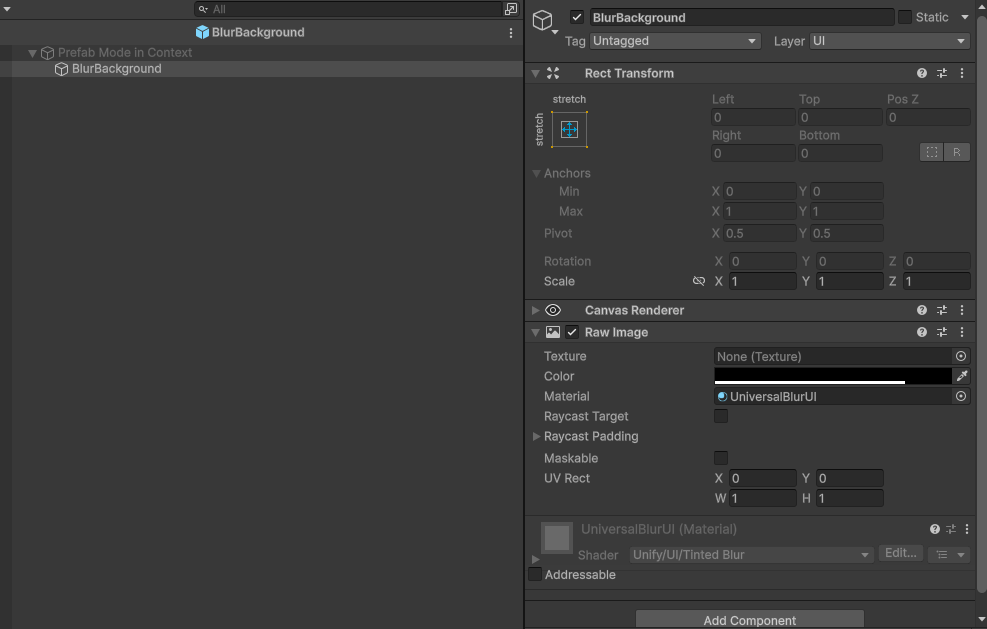Screen dimensions: 987x629
Task: Click the shader Edit... button
Action: 901,553
